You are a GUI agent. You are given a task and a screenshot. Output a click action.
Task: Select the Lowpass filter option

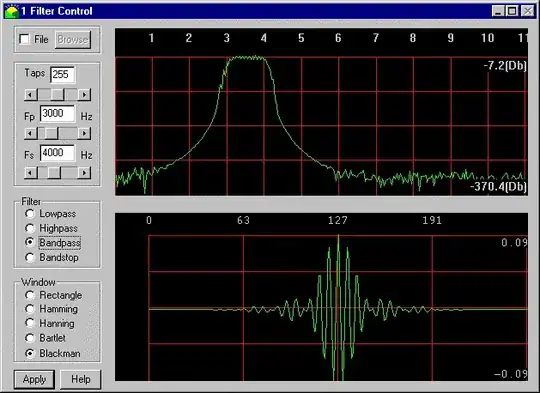coord(30,214)
